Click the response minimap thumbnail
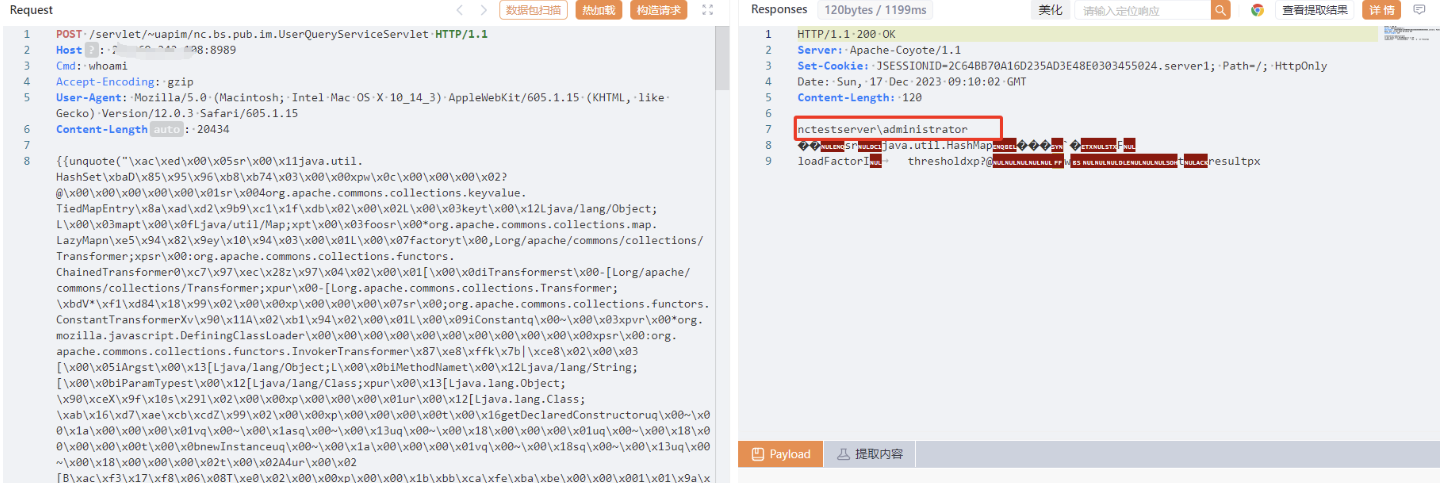The image size is (1447, 483). tap(1409, 35)
